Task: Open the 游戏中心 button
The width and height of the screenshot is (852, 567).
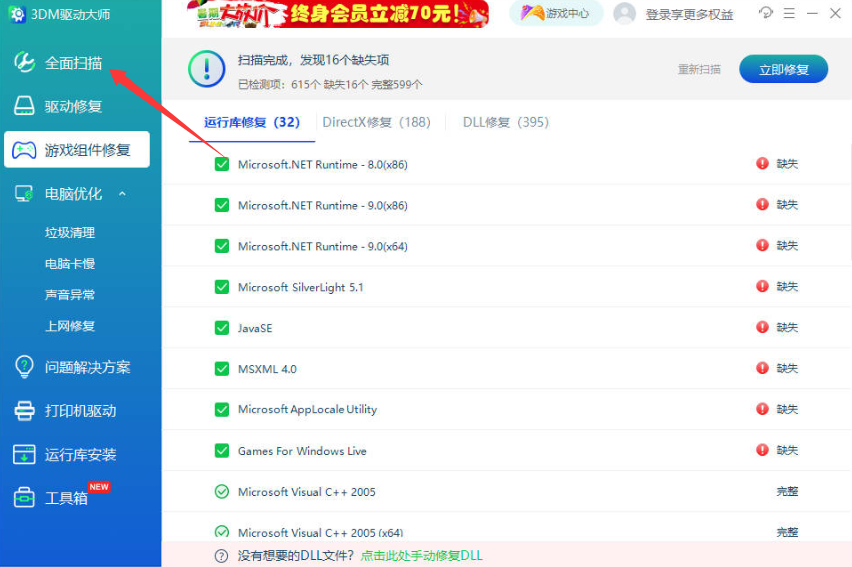Action: [556, 13]
